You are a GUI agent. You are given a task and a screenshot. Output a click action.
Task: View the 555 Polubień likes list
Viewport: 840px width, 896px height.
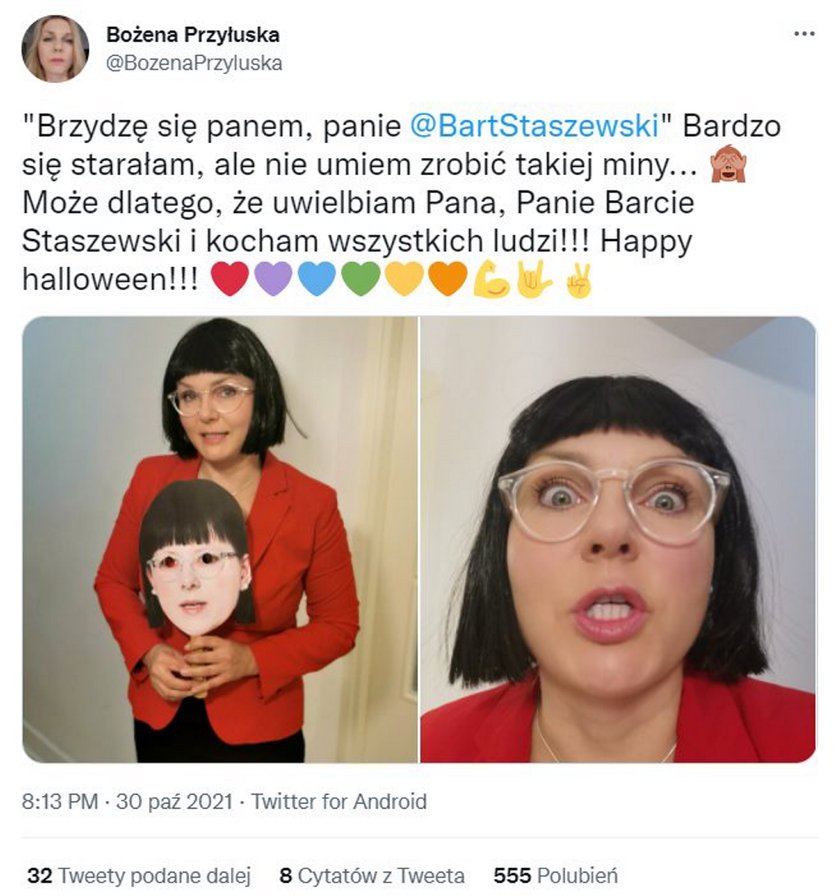click(555, 875)
